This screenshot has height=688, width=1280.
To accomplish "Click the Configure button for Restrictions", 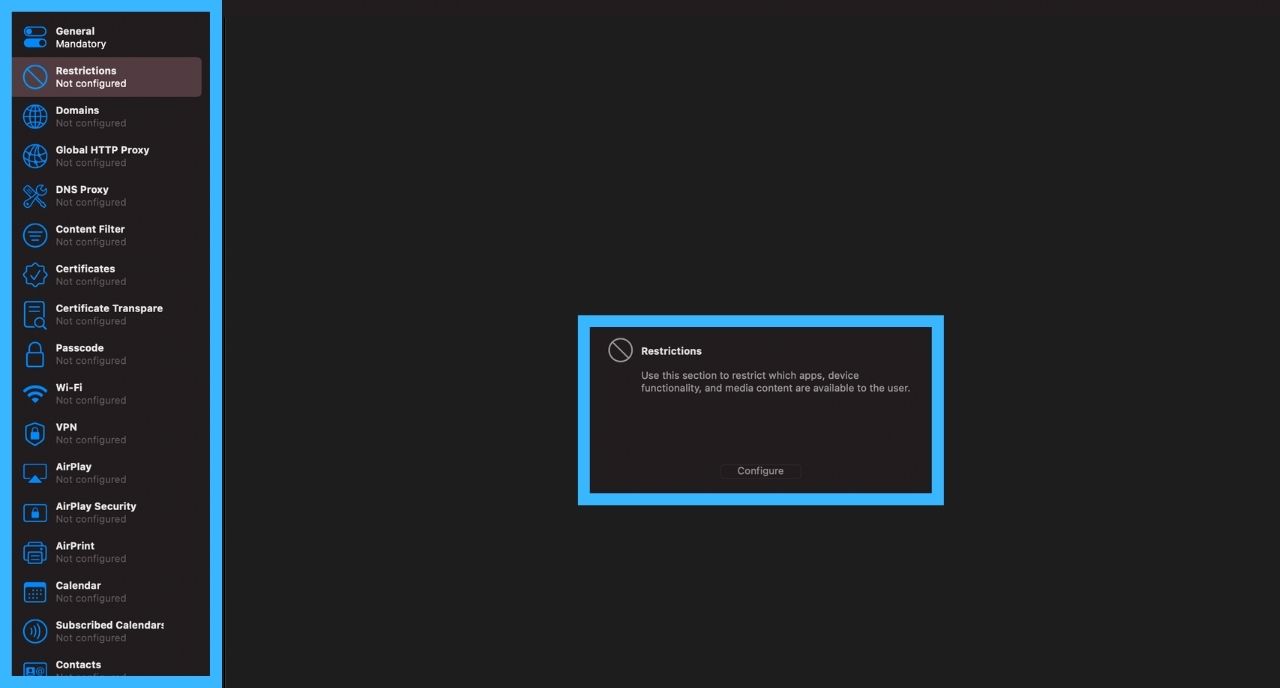I will point(760,471).
